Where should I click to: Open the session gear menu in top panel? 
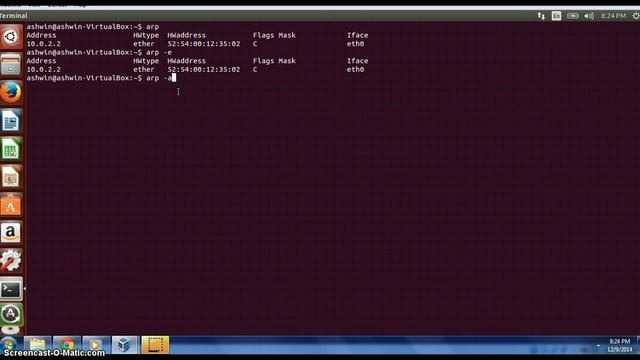click(x=636, y=16)
